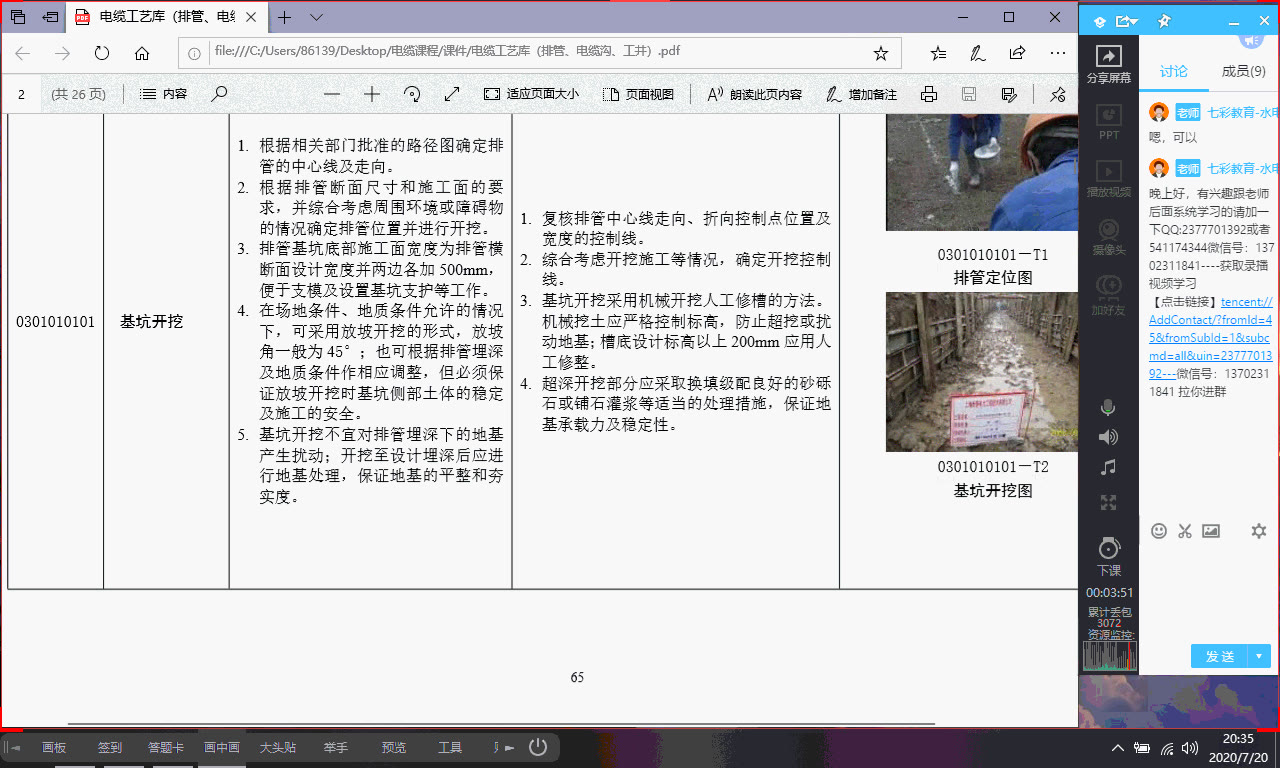Send a picture in chat

[x=1211, y=531]
